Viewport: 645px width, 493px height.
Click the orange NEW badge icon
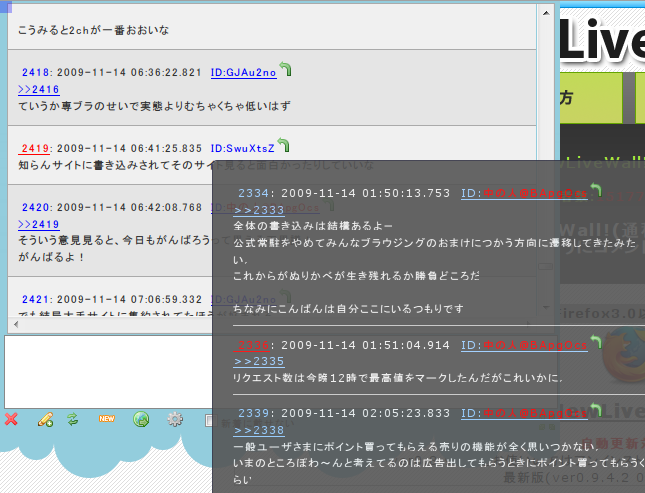tap(107, 419)
